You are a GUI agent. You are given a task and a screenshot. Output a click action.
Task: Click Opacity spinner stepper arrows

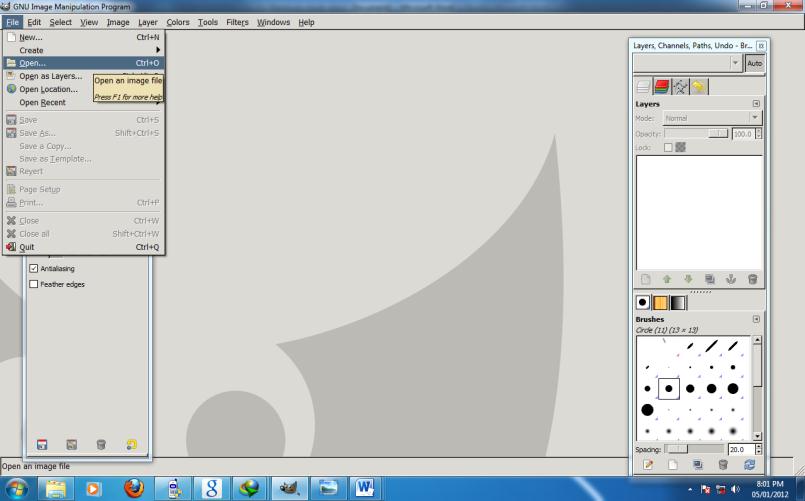[x=758, y=134]
